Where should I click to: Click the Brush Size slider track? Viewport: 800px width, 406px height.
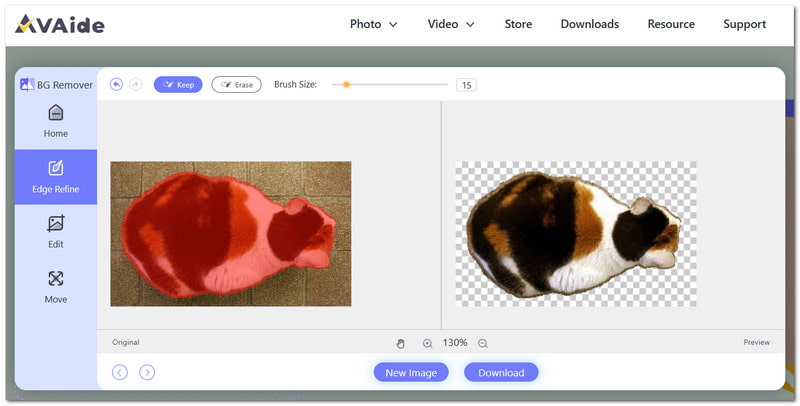390,85
